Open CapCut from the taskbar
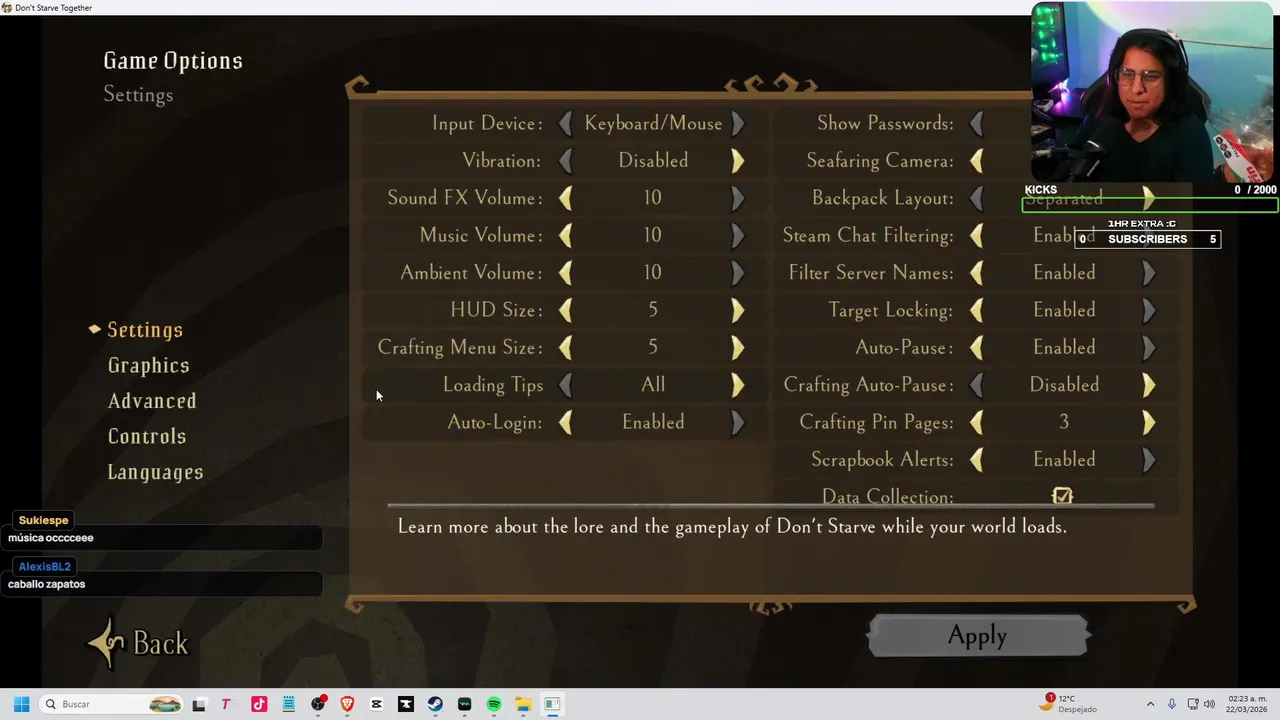1280x720 pixels. 376,704
